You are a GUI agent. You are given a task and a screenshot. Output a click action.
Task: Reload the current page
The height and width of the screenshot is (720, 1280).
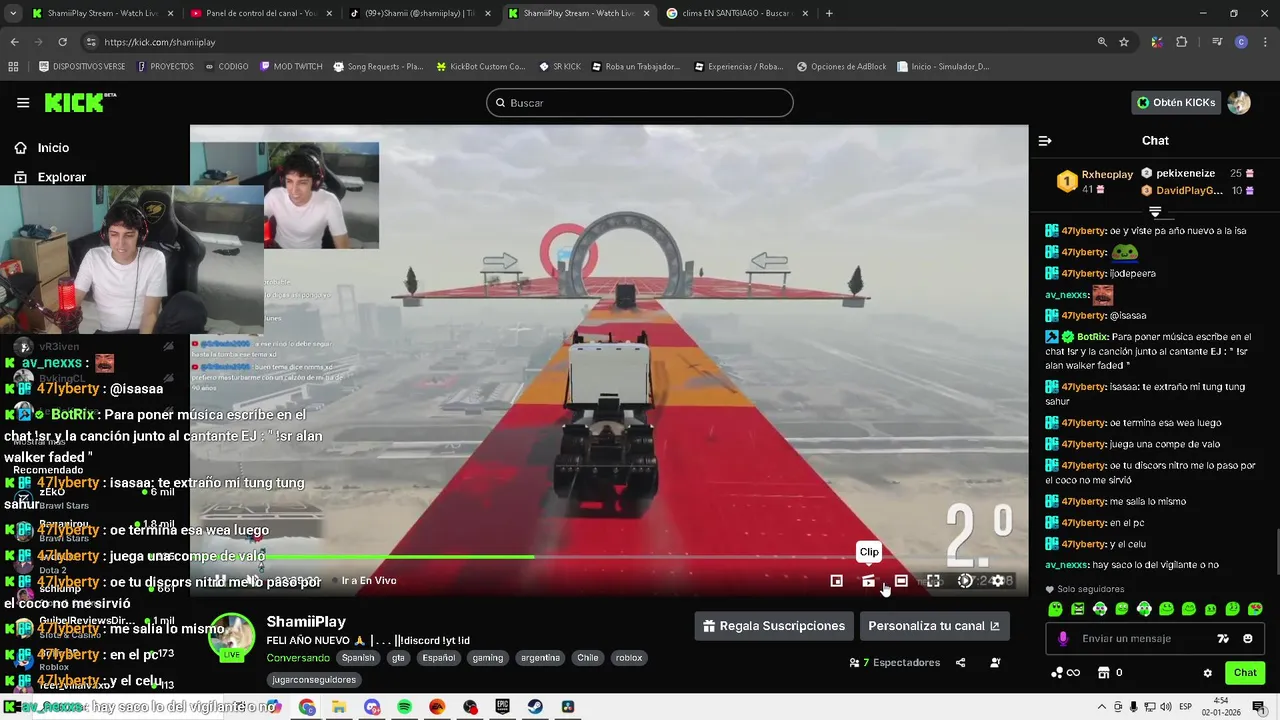coord(62,42)
